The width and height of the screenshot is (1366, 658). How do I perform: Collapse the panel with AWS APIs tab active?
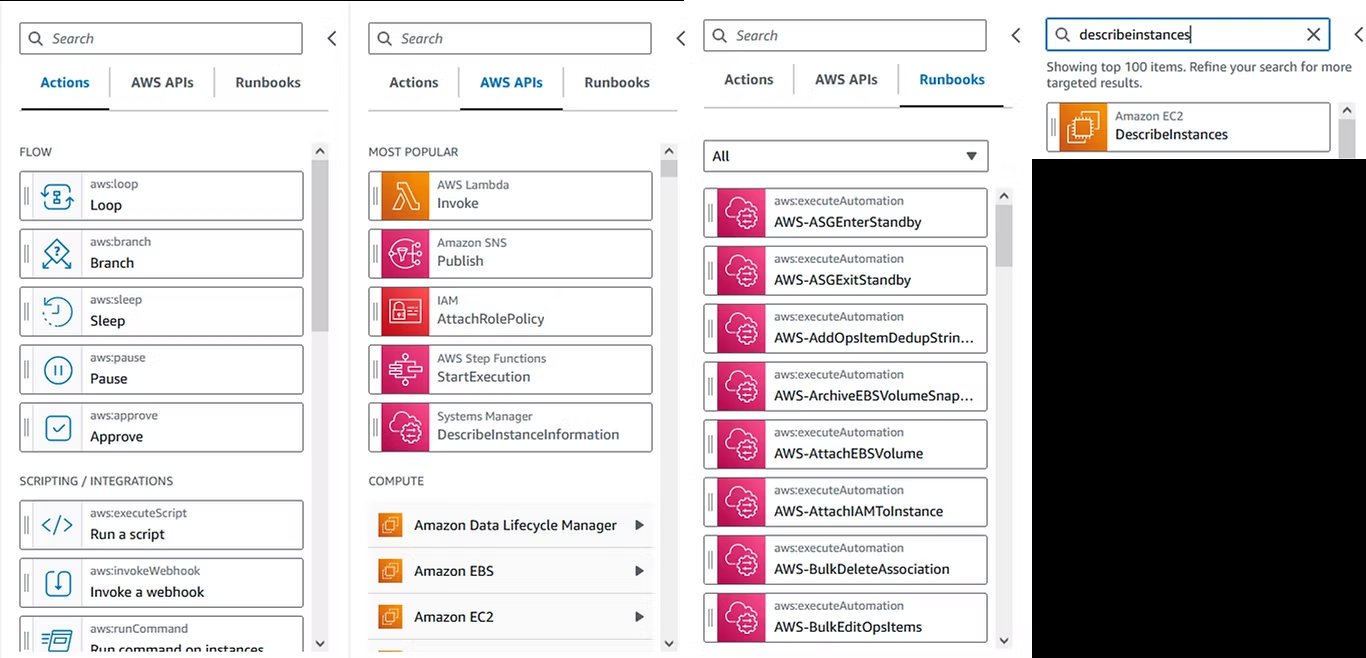681,38
